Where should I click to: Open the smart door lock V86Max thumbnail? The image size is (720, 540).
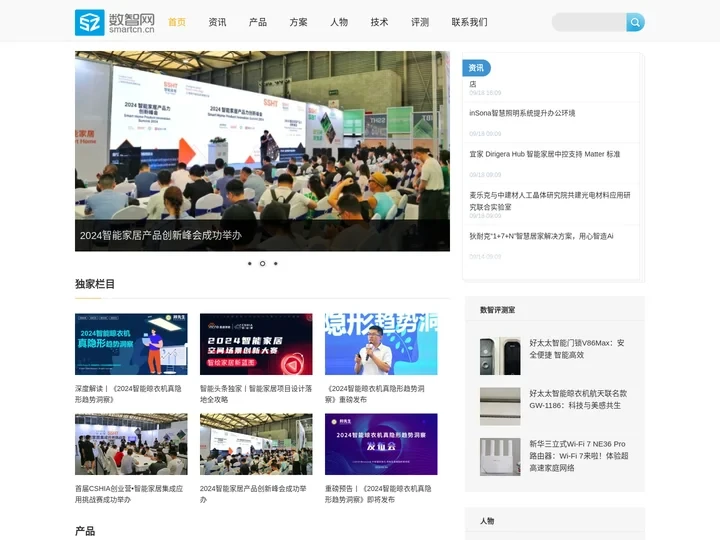[500, 356]
